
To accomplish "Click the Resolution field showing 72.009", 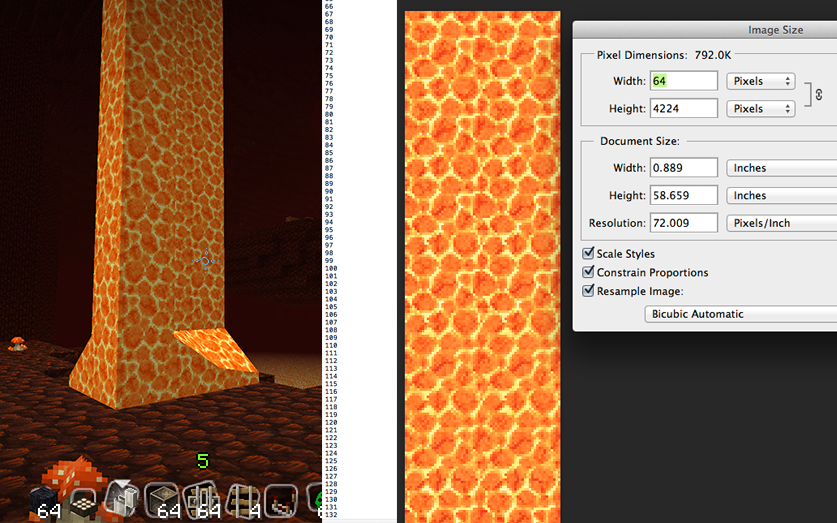I will pos(684,223).
